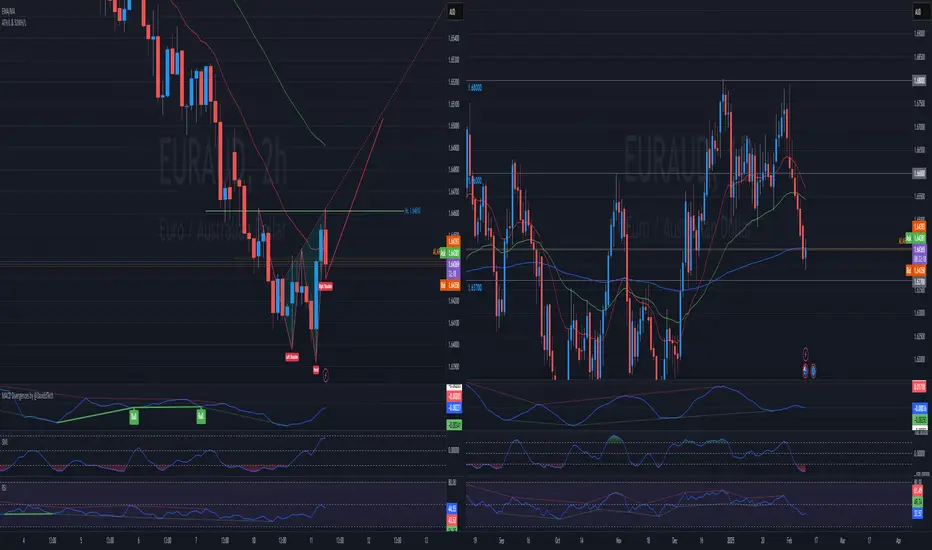Click the 'Feb' label on right time axis
The height and width of the screenshot is (550, 932).
[x=789, y=540]
